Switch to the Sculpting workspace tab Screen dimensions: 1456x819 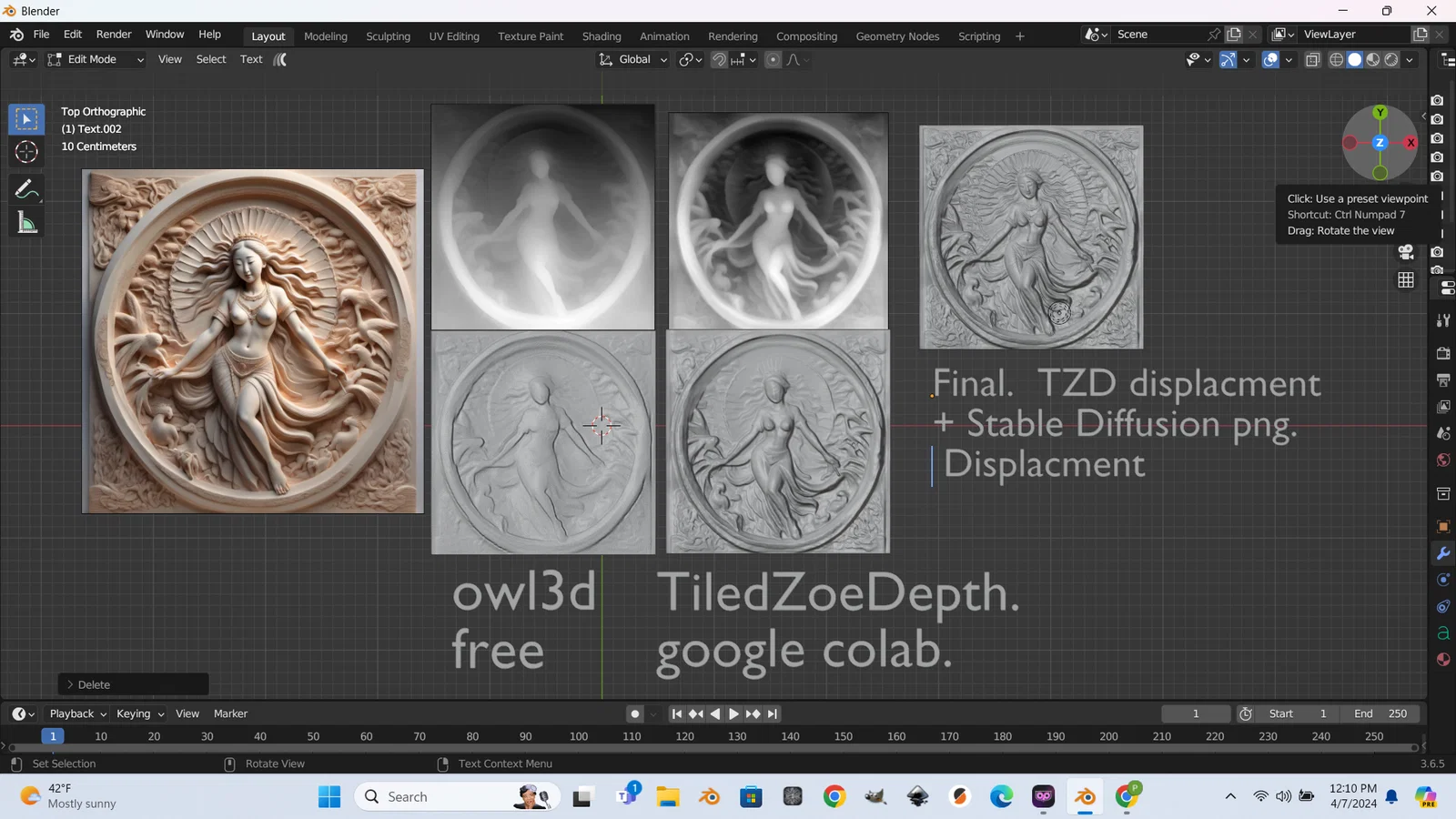[x=388, y=36]
